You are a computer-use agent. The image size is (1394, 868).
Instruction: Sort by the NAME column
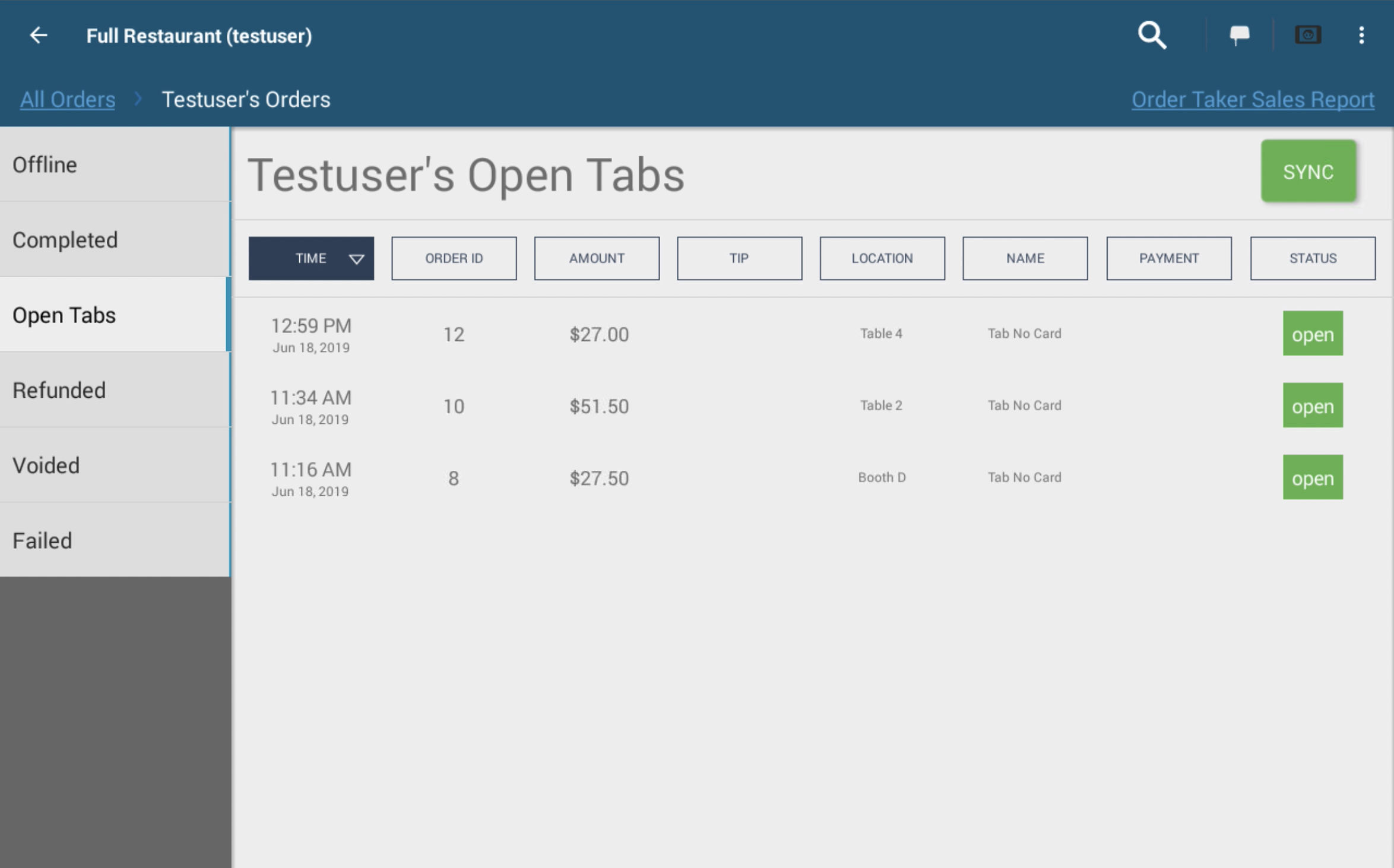1025,258
